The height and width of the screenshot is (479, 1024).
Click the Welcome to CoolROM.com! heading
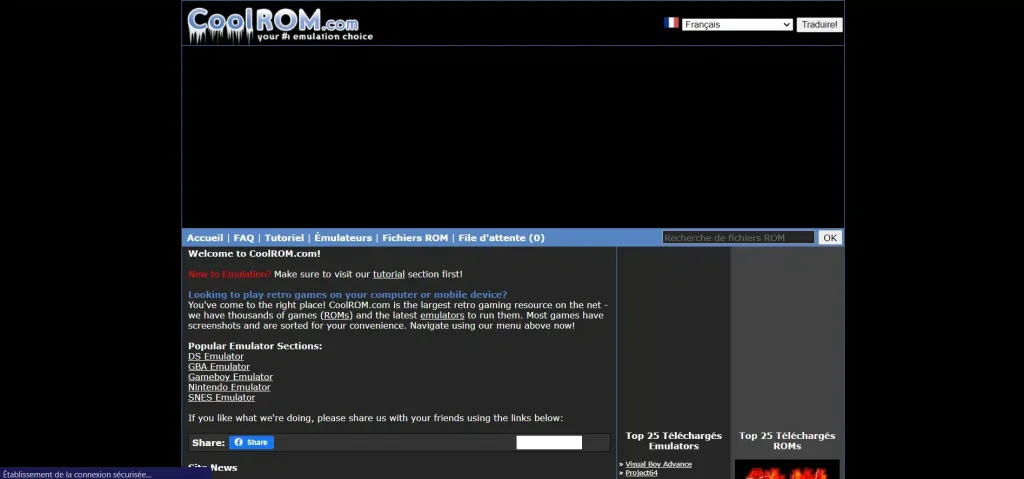254,254
